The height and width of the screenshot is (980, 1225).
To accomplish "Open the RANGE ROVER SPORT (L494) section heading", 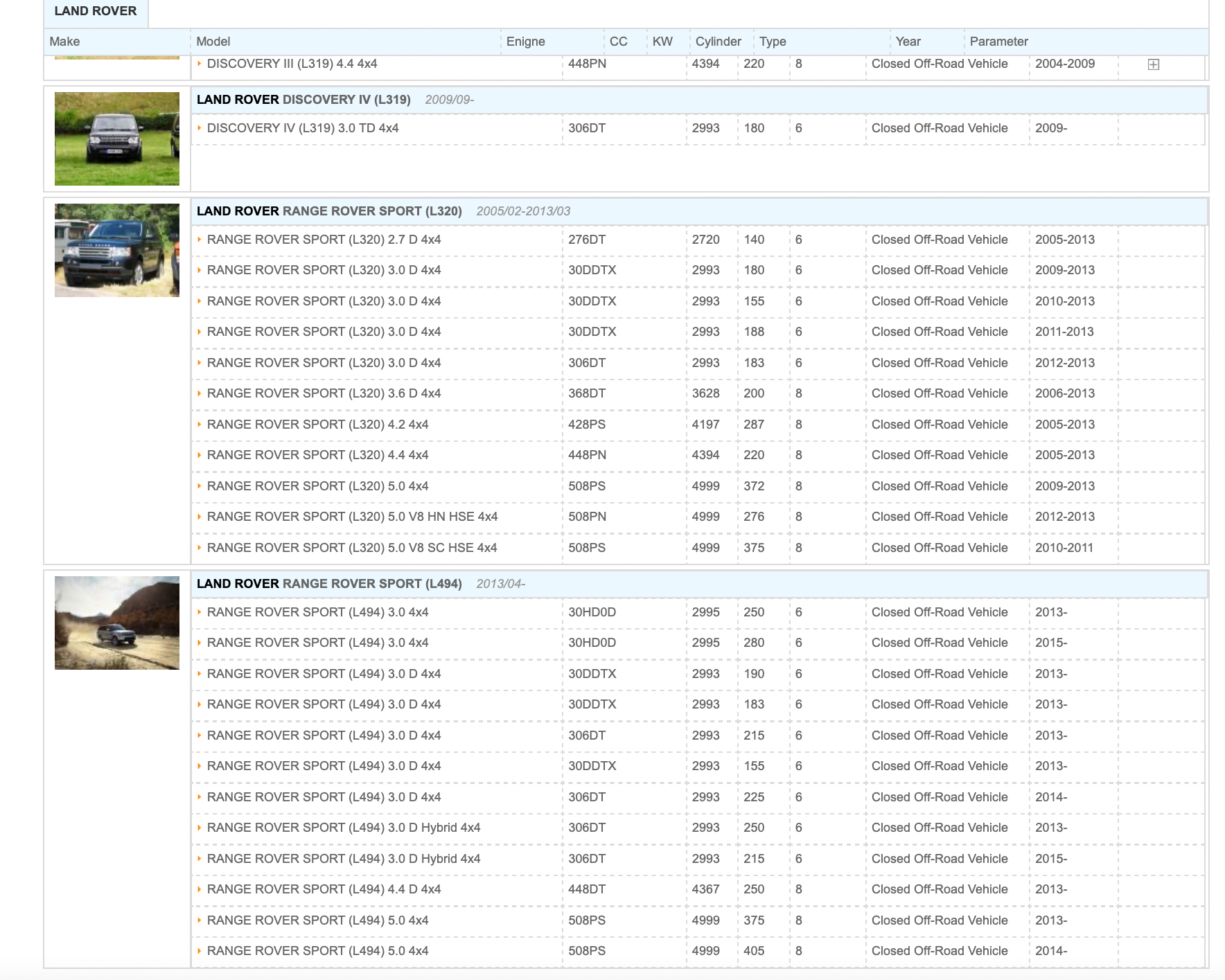I will [x=329, y=584].
